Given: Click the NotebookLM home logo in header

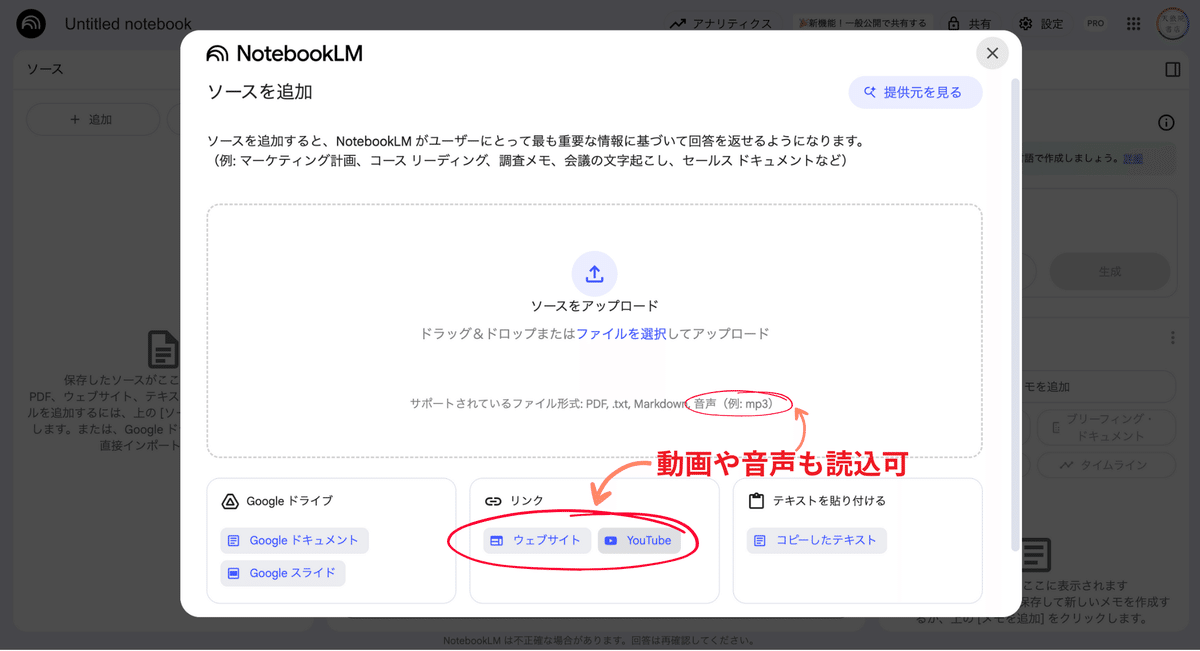Looking at the screenshot, I should tap(31, 23).
